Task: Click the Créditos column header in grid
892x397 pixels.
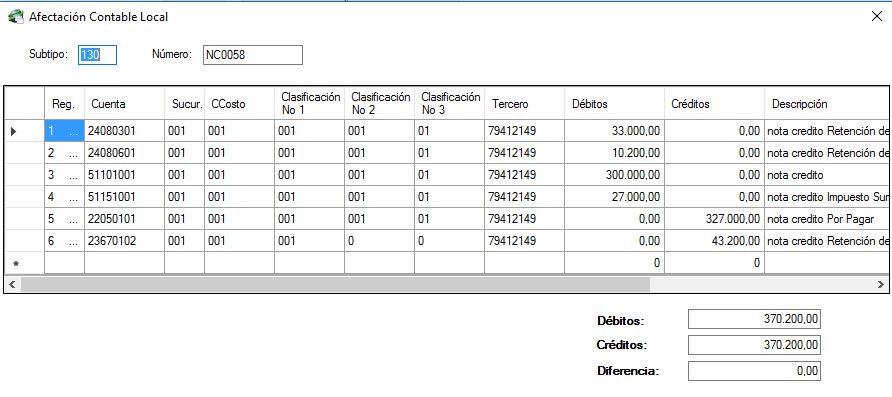Action: click(x=715, y=104)
